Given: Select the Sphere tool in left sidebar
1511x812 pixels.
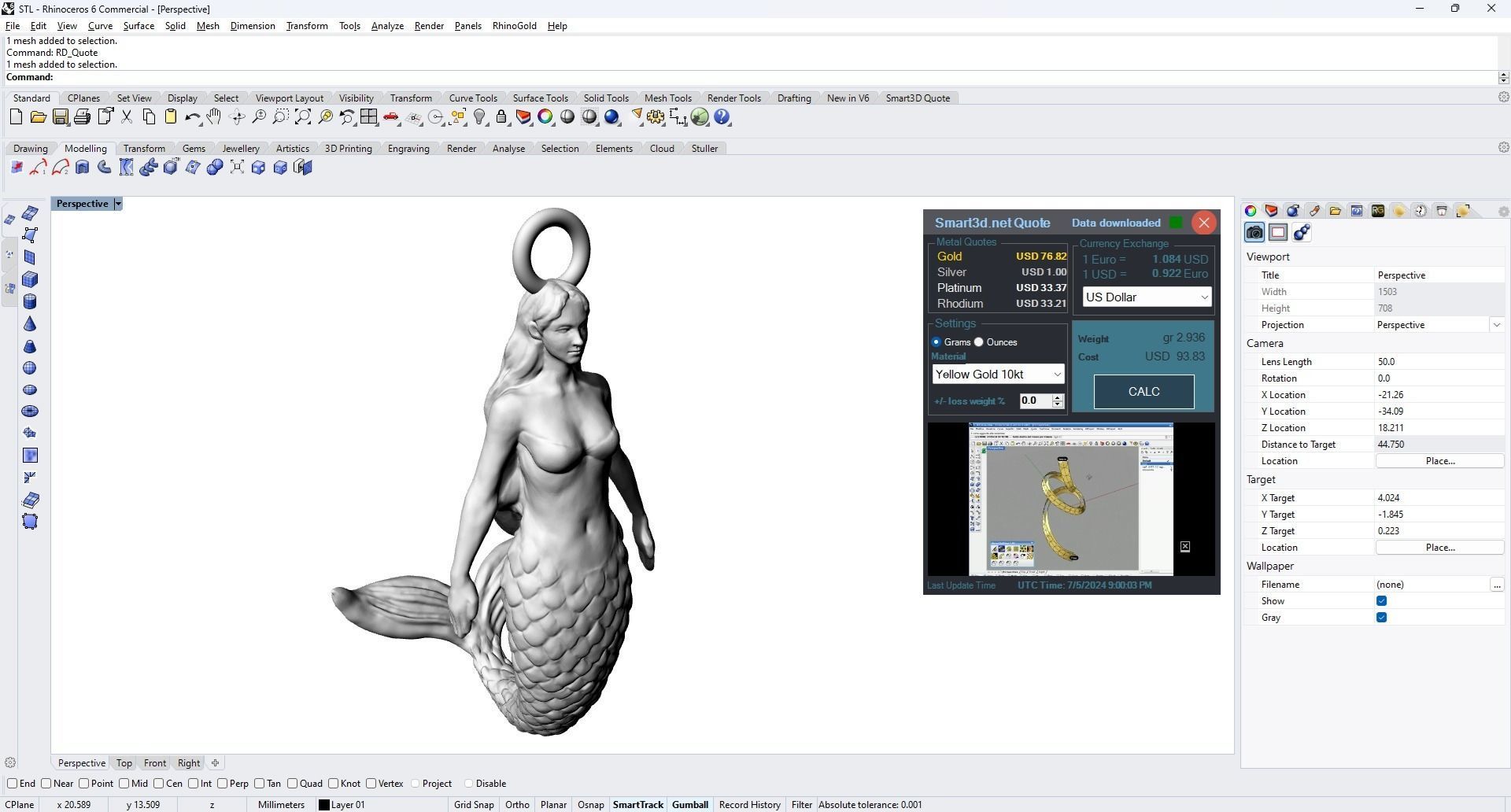Looking at the screenshot, I should pos(30,367).
